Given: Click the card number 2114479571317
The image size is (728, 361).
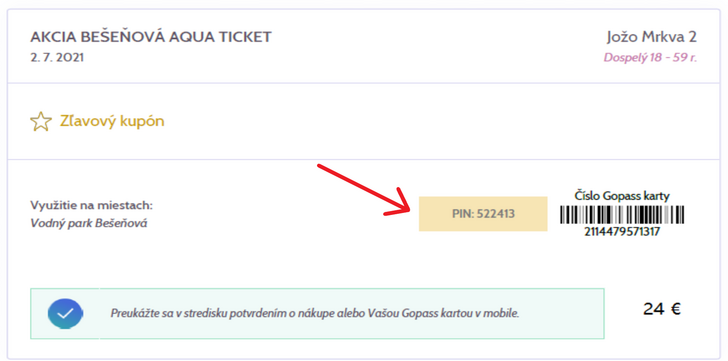Looking at the screenshot, I should point(622,232).
